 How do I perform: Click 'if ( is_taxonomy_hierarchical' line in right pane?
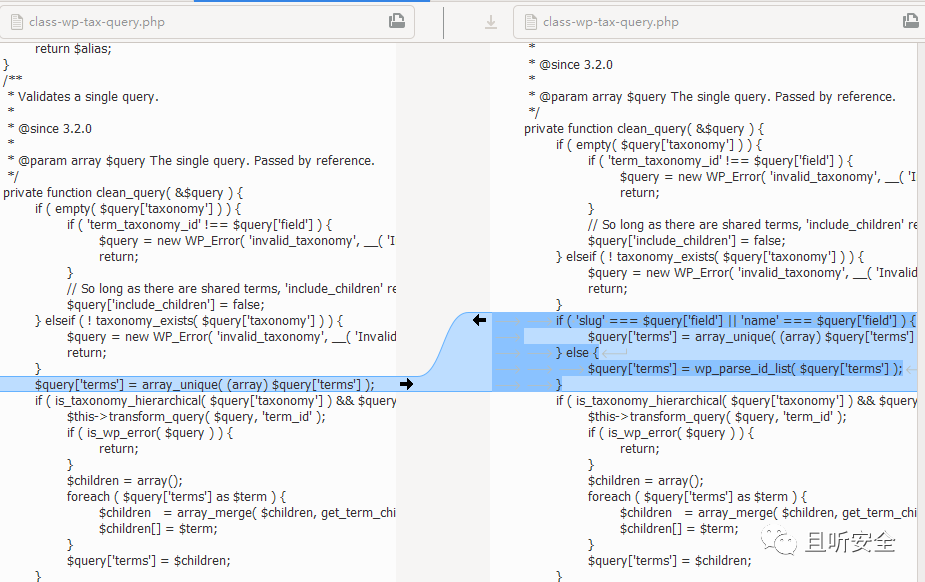coord(736,401)
